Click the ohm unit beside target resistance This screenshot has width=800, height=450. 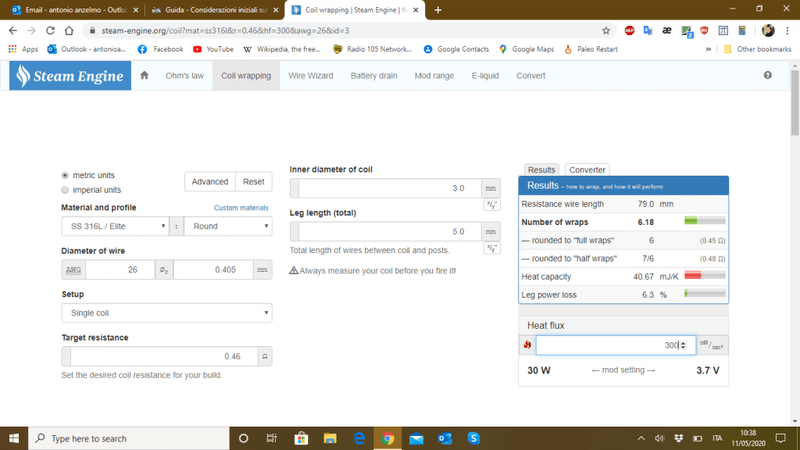pos(265,357)
